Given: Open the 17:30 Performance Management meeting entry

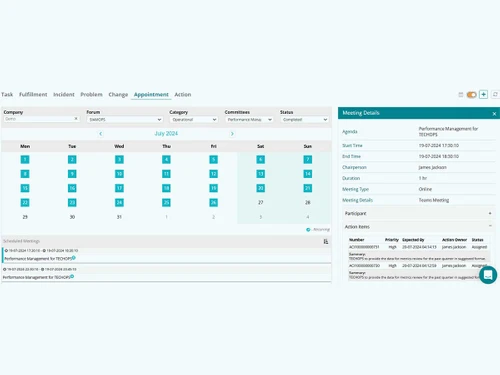Looking at the screenshot, I should coord(167,255).
